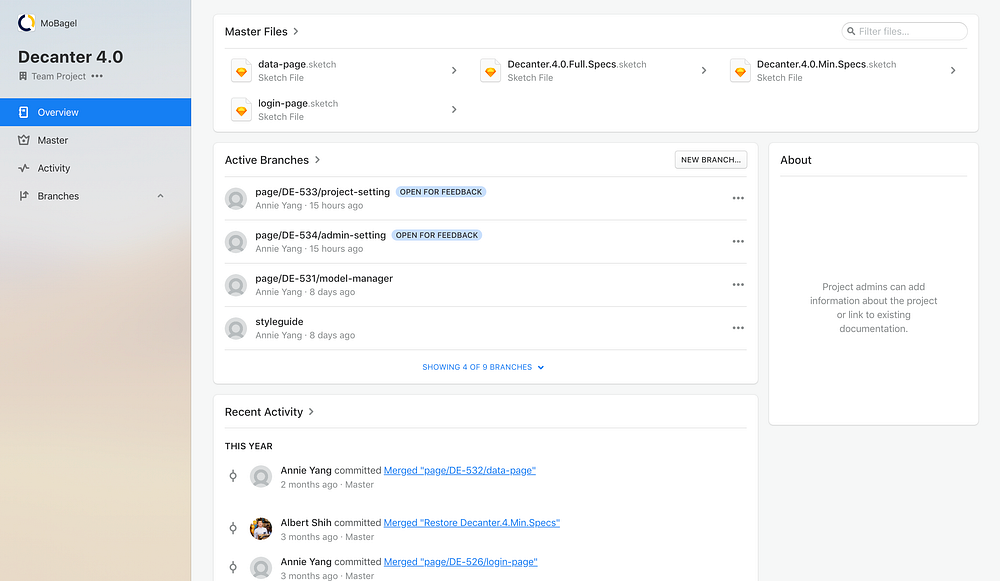Open Decanter.4.0.Full.Specs.sketch chevron arrow
The width and height of the screenshot is (1000, 581).
(703, 71)
